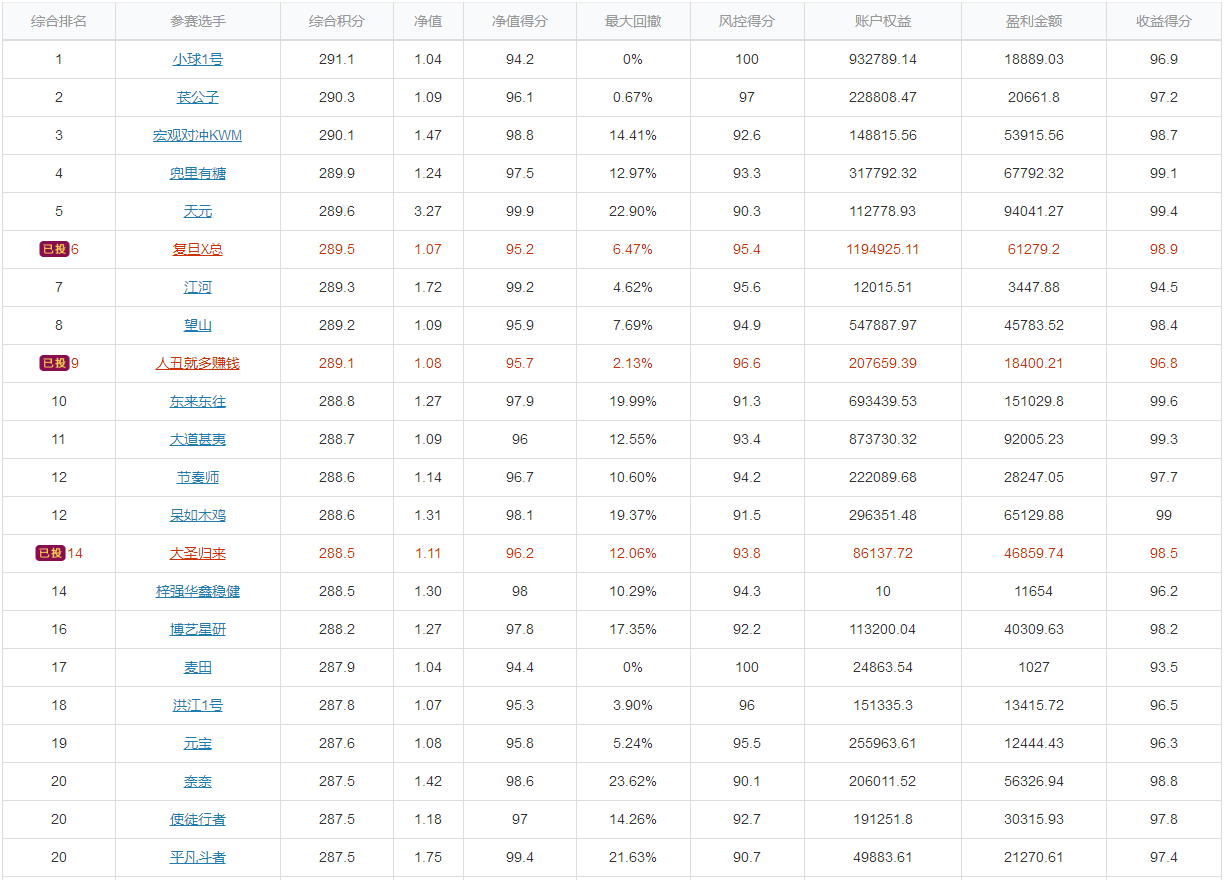
Task: Open contestant link 元宝
Action: tap(197, 743)
